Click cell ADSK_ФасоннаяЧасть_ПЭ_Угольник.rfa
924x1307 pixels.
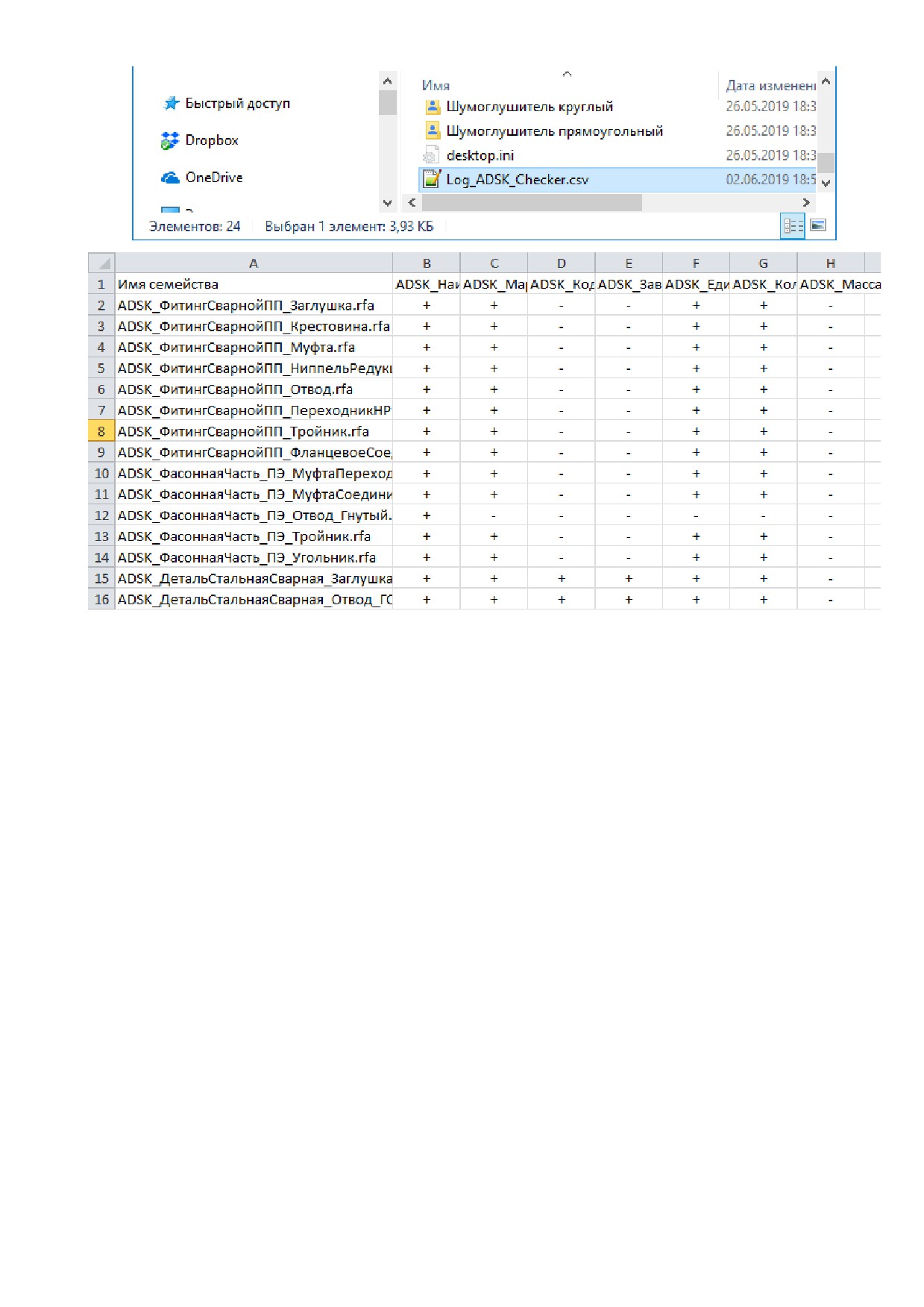click(254, 557)
